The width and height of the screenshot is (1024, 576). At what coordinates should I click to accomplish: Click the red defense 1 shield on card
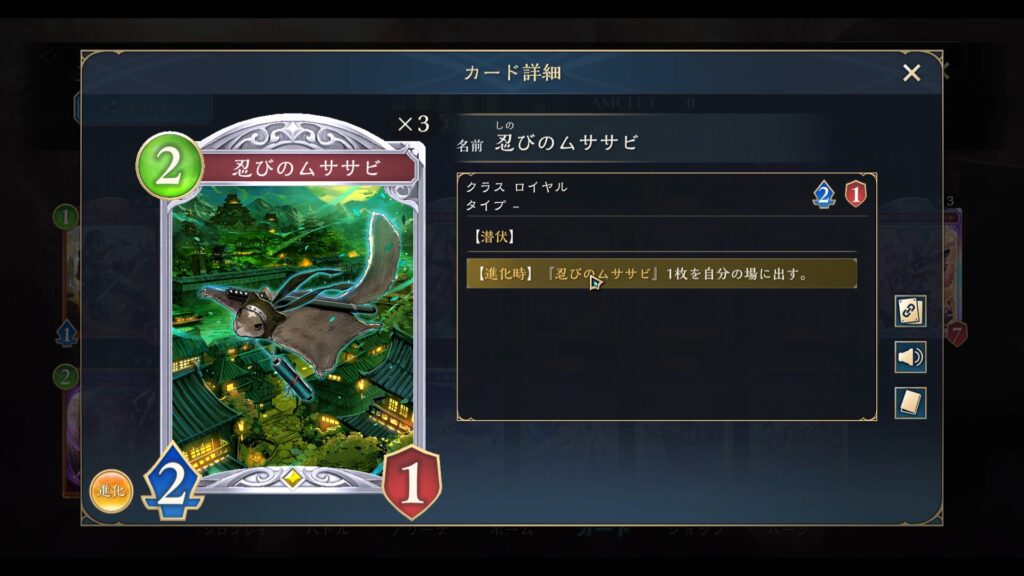411,482
